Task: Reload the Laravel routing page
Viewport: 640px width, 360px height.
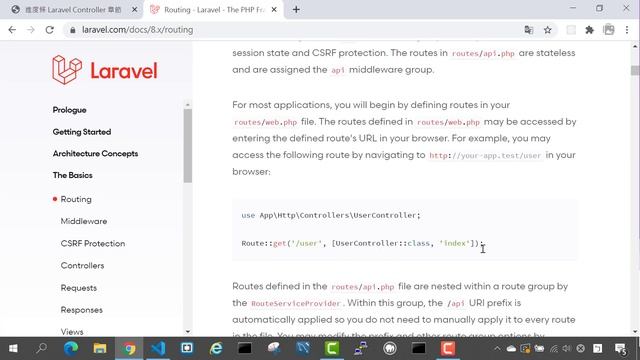Action: pos(50,30)
